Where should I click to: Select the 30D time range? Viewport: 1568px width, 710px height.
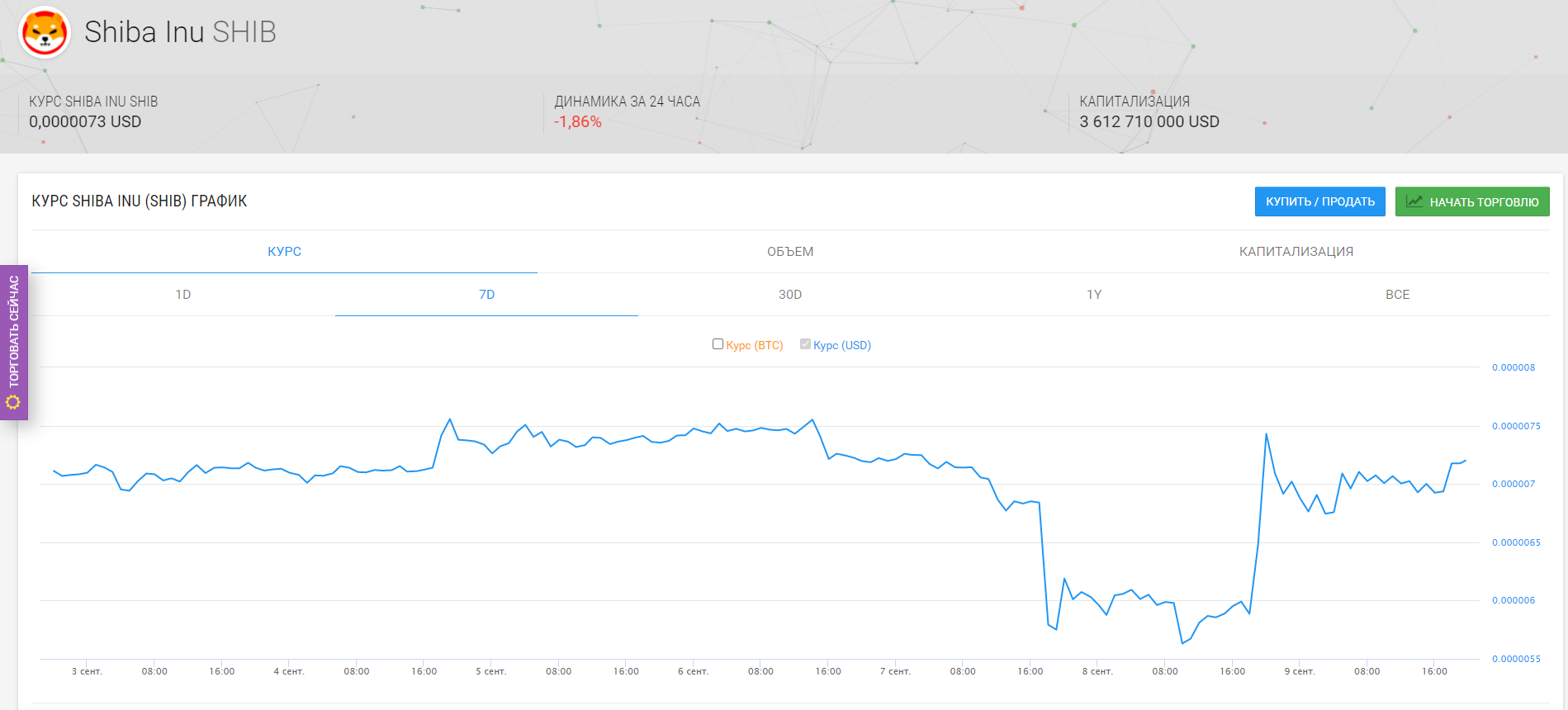[790, 295]
